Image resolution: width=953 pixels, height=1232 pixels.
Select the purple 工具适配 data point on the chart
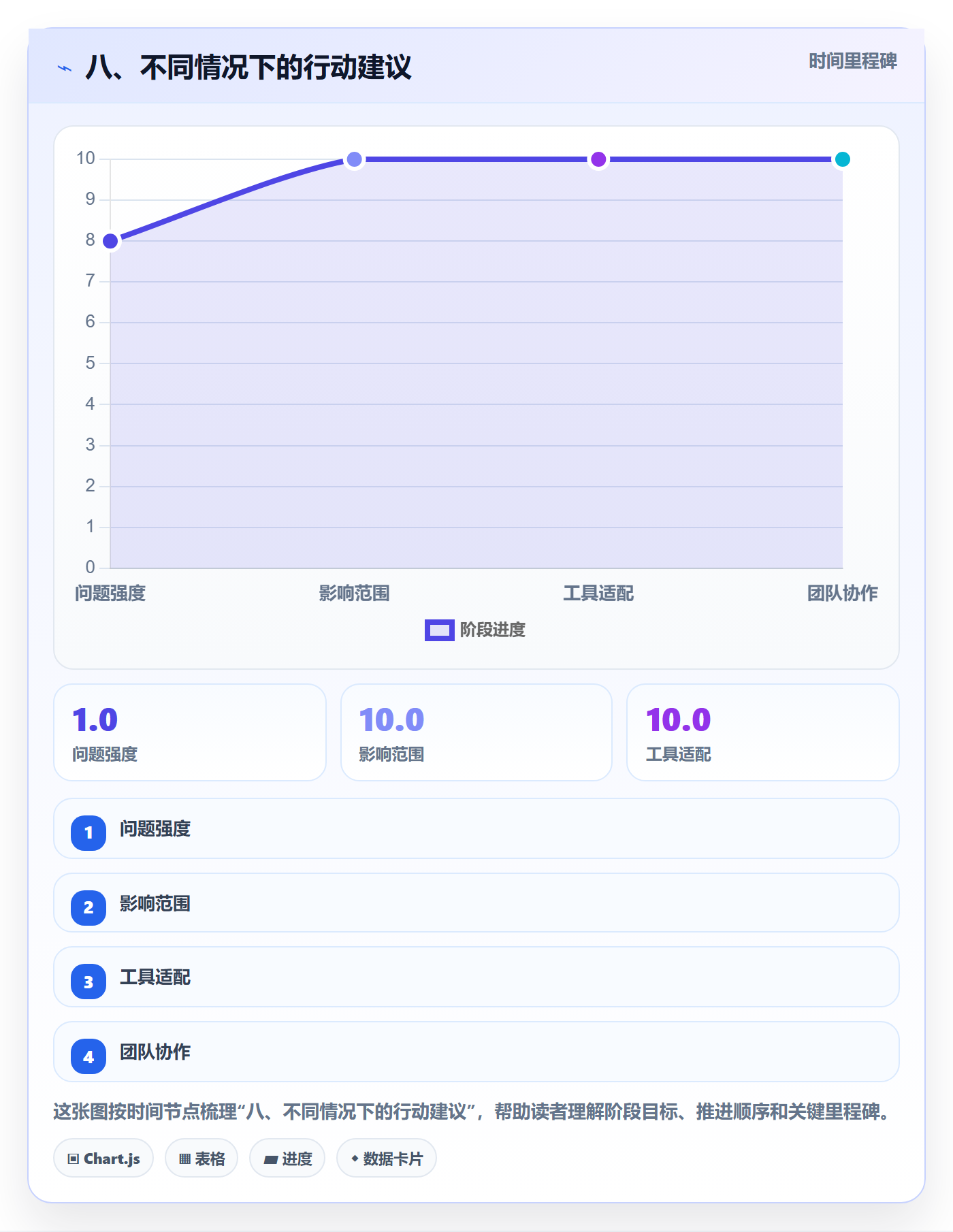pyautogui.click(x=598, y=159)
